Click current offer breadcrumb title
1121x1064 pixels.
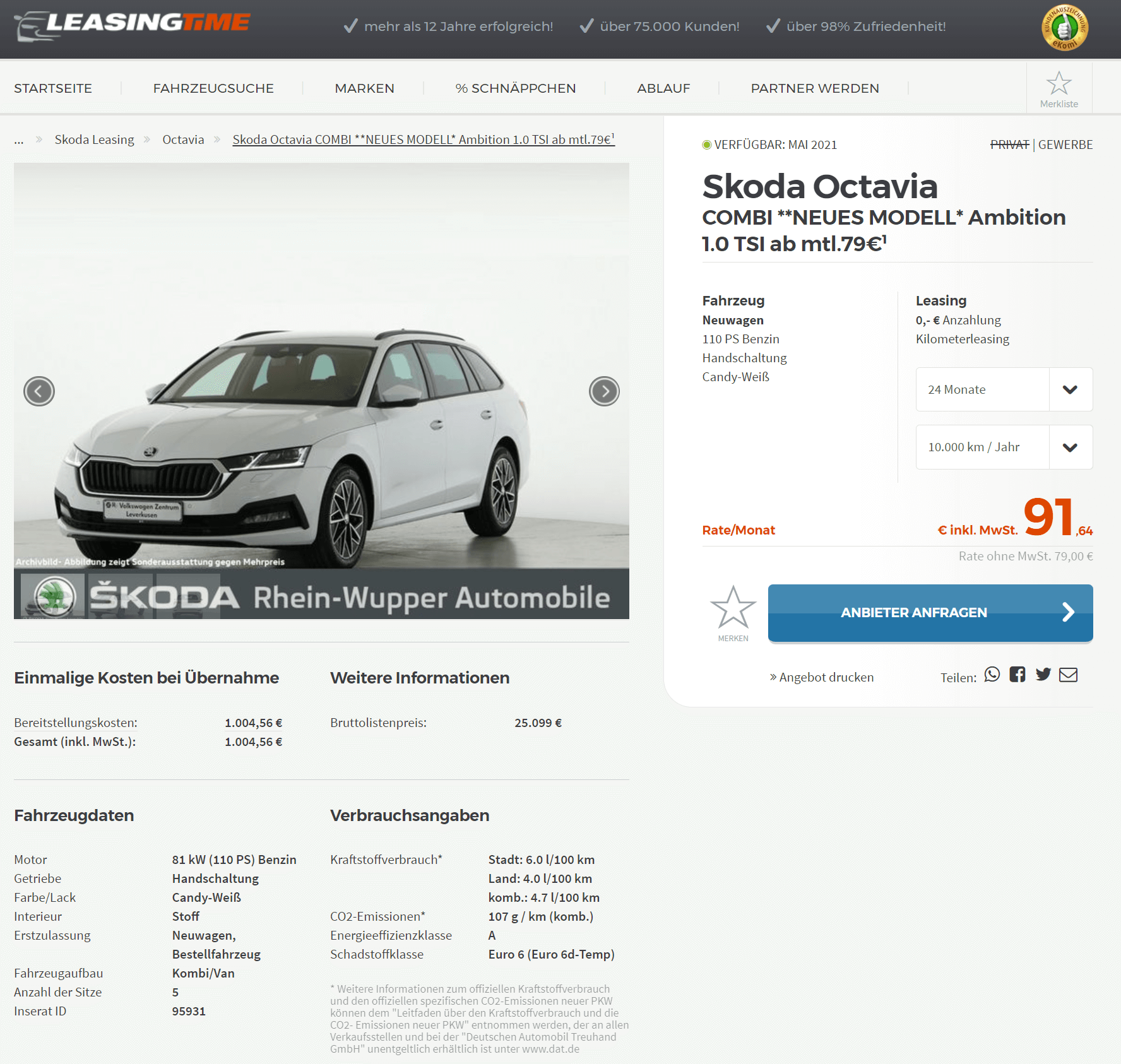(424, 139)
